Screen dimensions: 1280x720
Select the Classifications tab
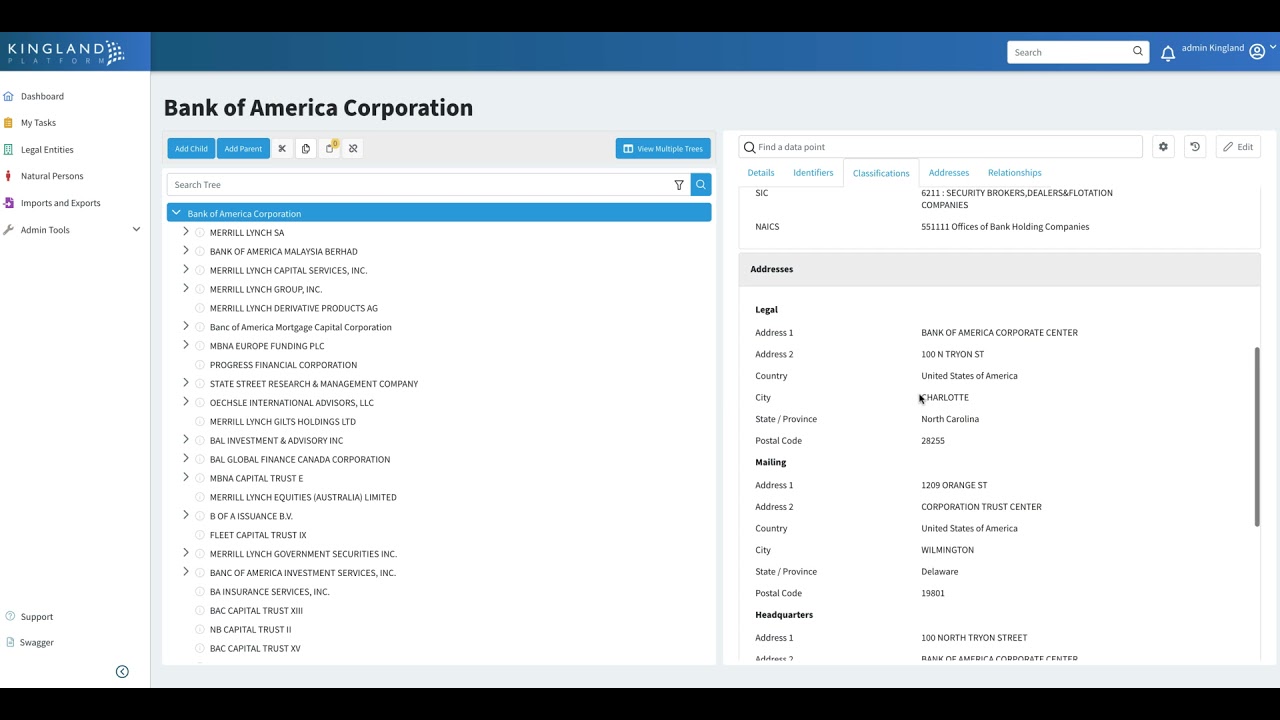(x=881, y=173)
